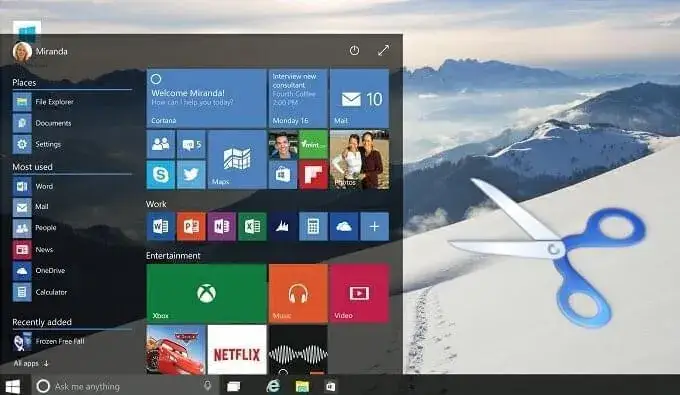Open the Mail tile with 10 unread
Viewport: 680px width, 395px height.
pos(359,98)
